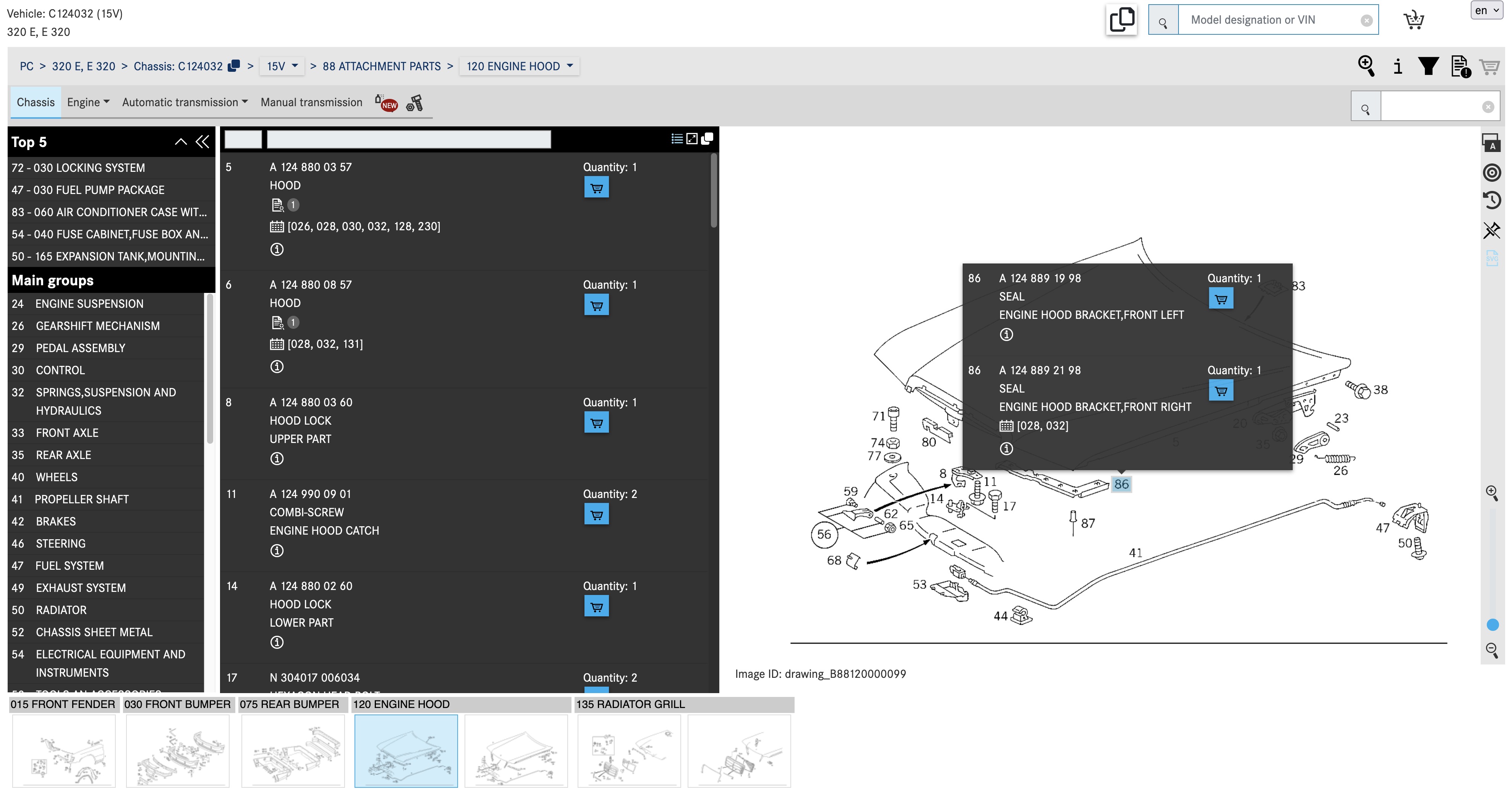Click the copy vehicle data icon near search
The image size is (1512, 805).
[x=1121, y=20]
